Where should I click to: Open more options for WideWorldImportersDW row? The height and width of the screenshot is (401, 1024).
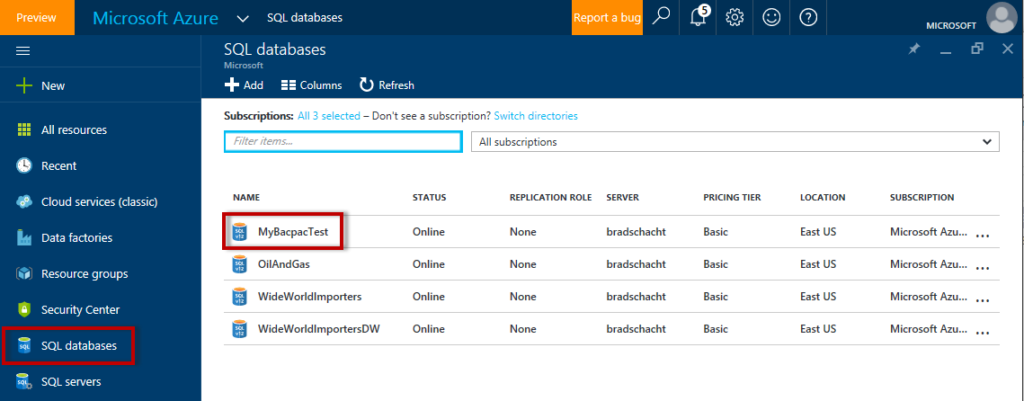pos(982,332)
